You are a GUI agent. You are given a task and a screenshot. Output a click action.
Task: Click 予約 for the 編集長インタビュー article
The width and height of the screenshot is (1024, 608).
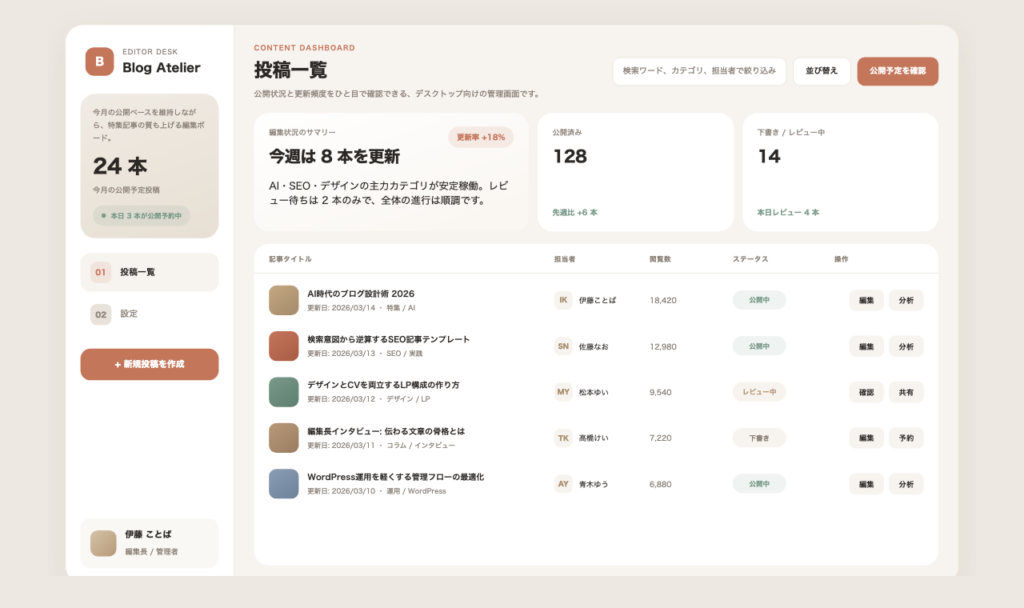tap(906, 438)
